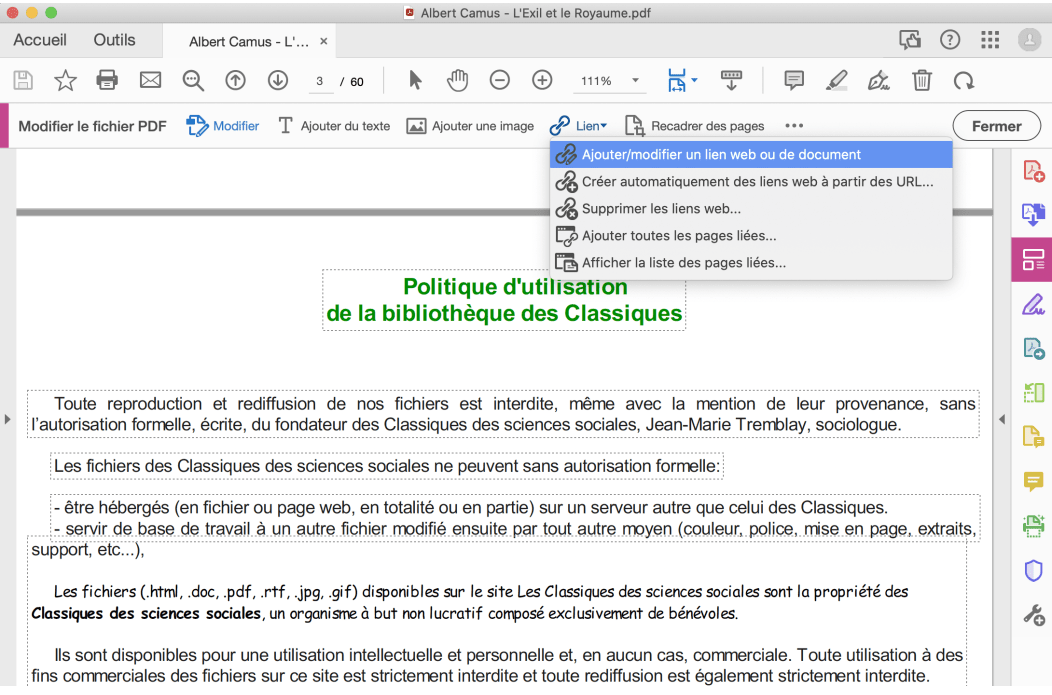Send the file by email using the envelope icon
Viewport: 1052px width, 695px height.
(x=150, y=81)
